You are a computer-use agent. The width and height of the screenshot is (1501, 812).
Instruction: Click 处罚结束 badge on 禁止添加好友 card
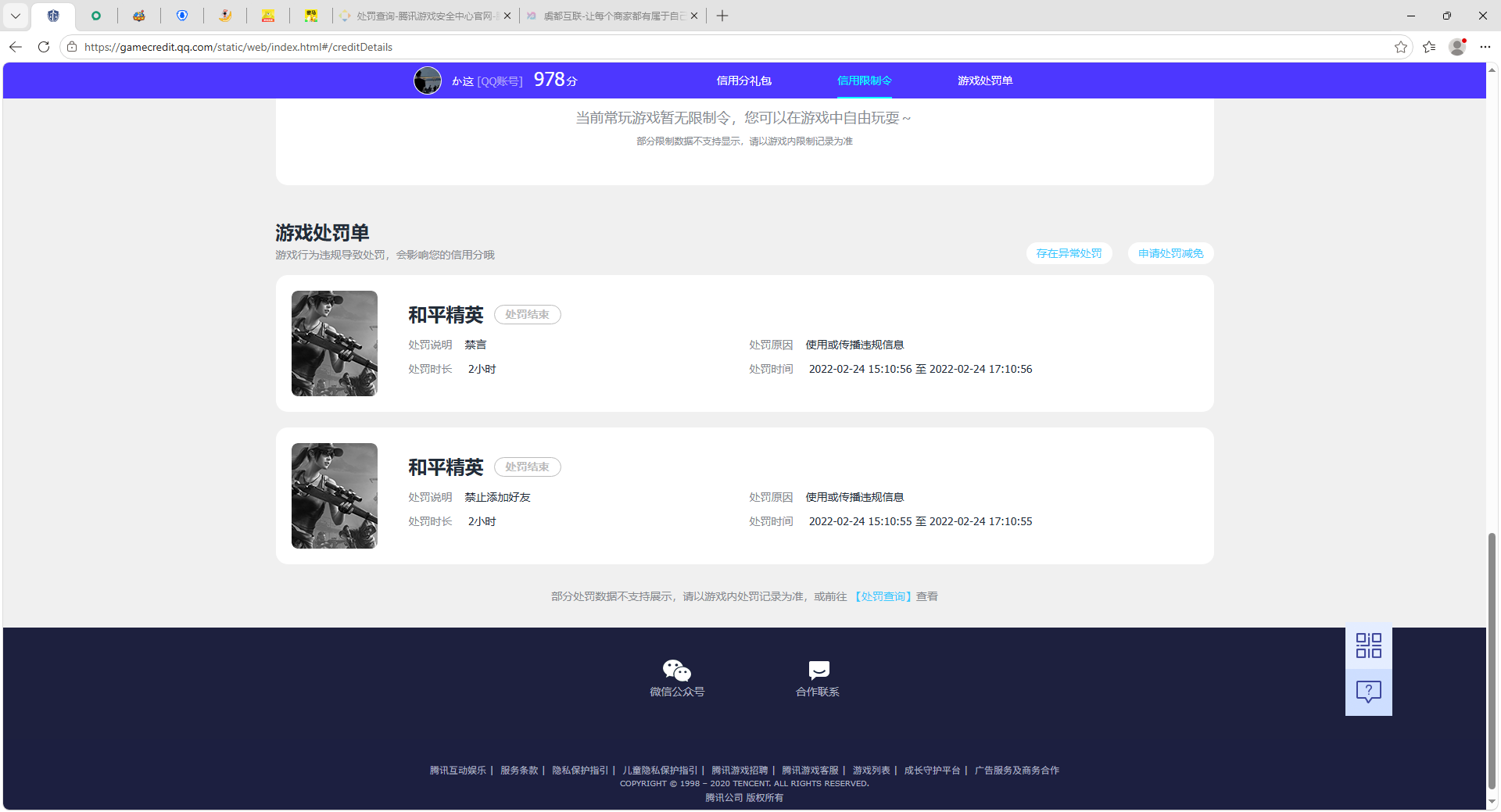pos(527,467)
